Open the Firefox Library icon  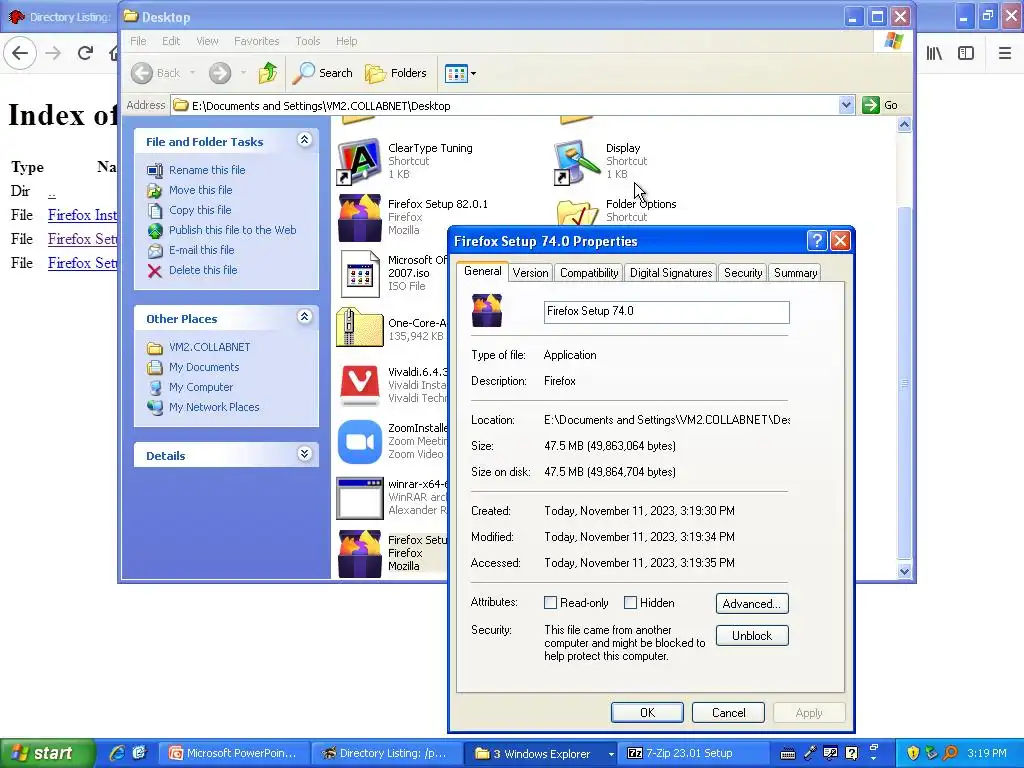(935, 53)
